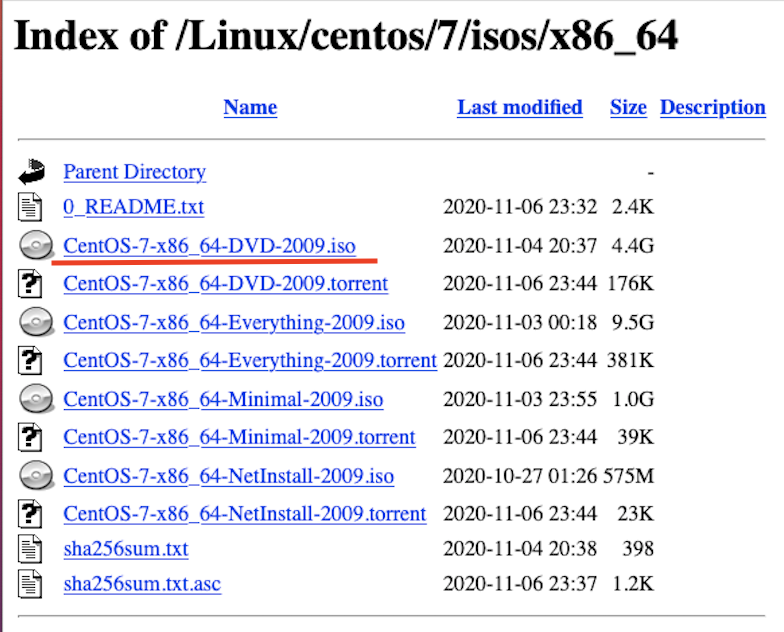The width and height of the screenshot is (784, 632).
Task: Click the unknown-file icon for Minimal-2009.torrent
Action: point(30,437)
